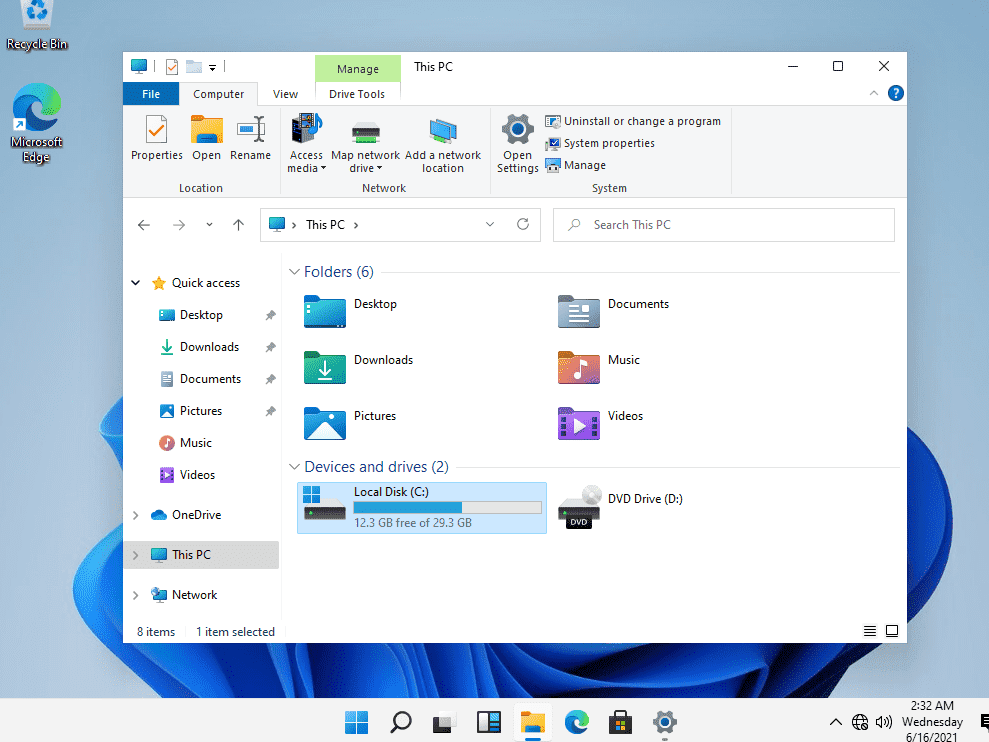Open the Recent locations dropdown arrow
Screen dimensions: 989x742
click(x=209, y=225)
